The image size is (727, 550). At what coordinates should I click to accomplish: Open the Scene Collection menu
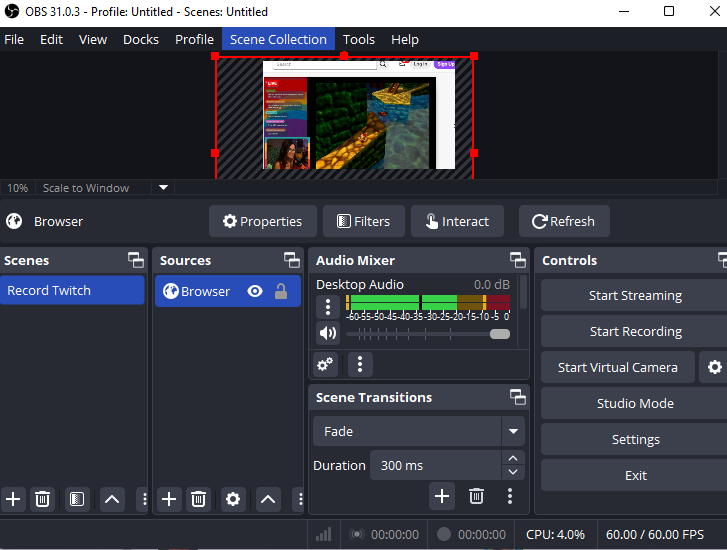coord(278,39)
